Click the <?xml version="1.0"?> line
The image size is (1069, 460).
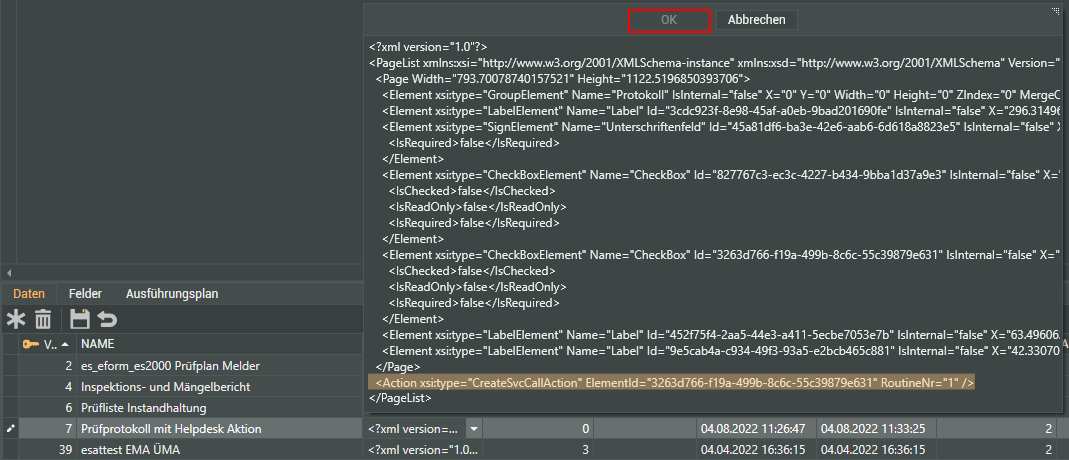427,47
